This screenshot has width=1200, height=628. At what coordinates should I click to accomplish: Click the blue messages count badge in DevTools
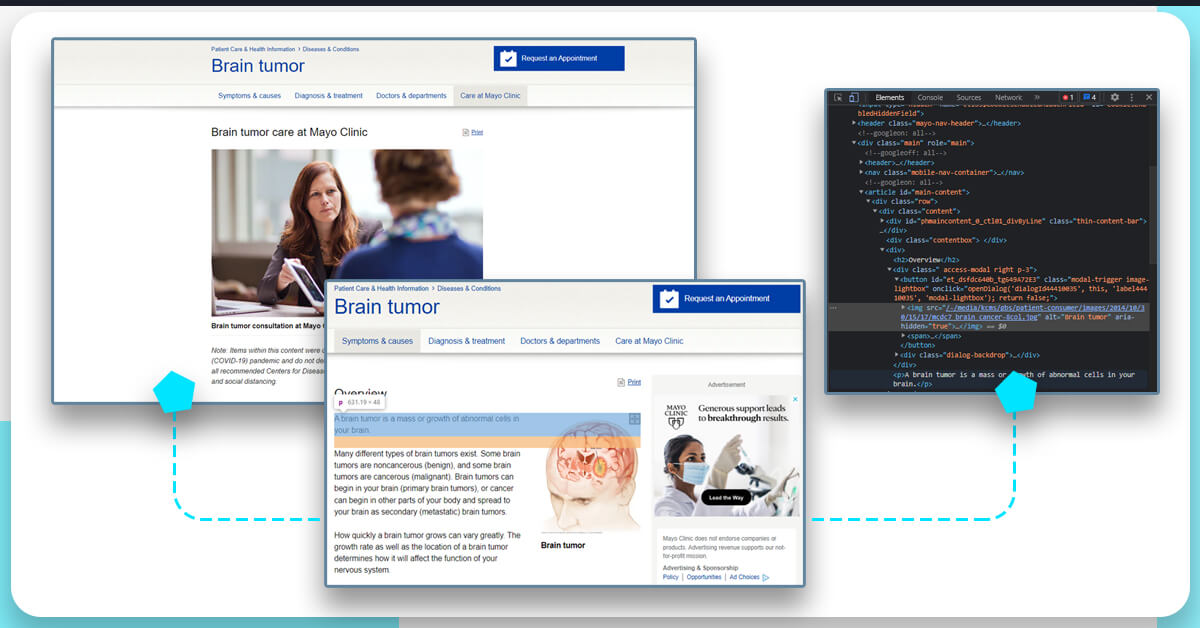click(1090, 97)
